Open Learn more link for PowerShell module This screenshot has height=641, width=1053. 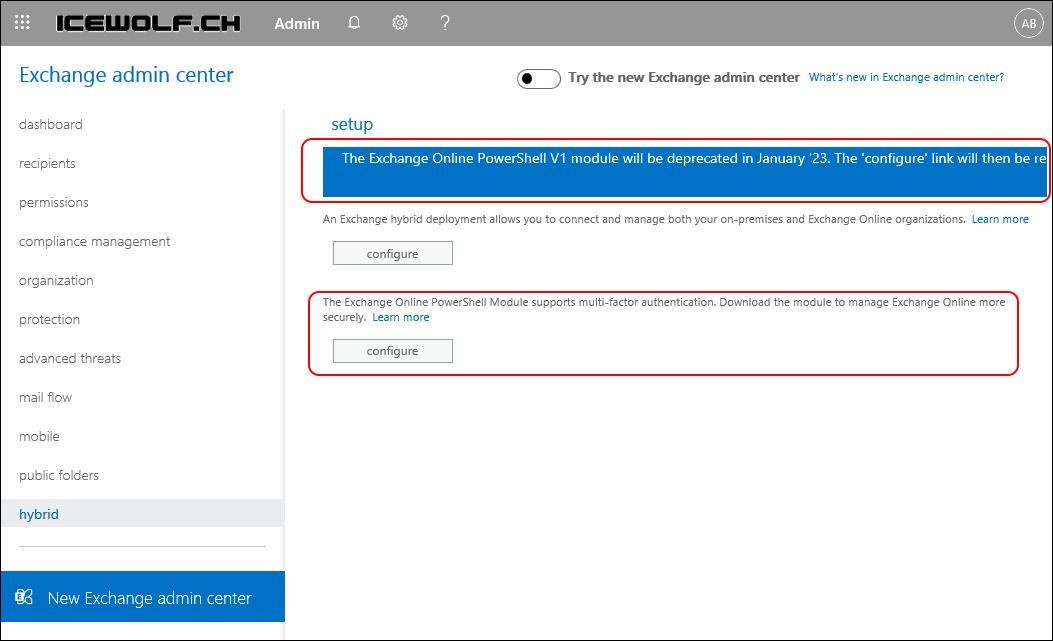click(x=401, y=317)
